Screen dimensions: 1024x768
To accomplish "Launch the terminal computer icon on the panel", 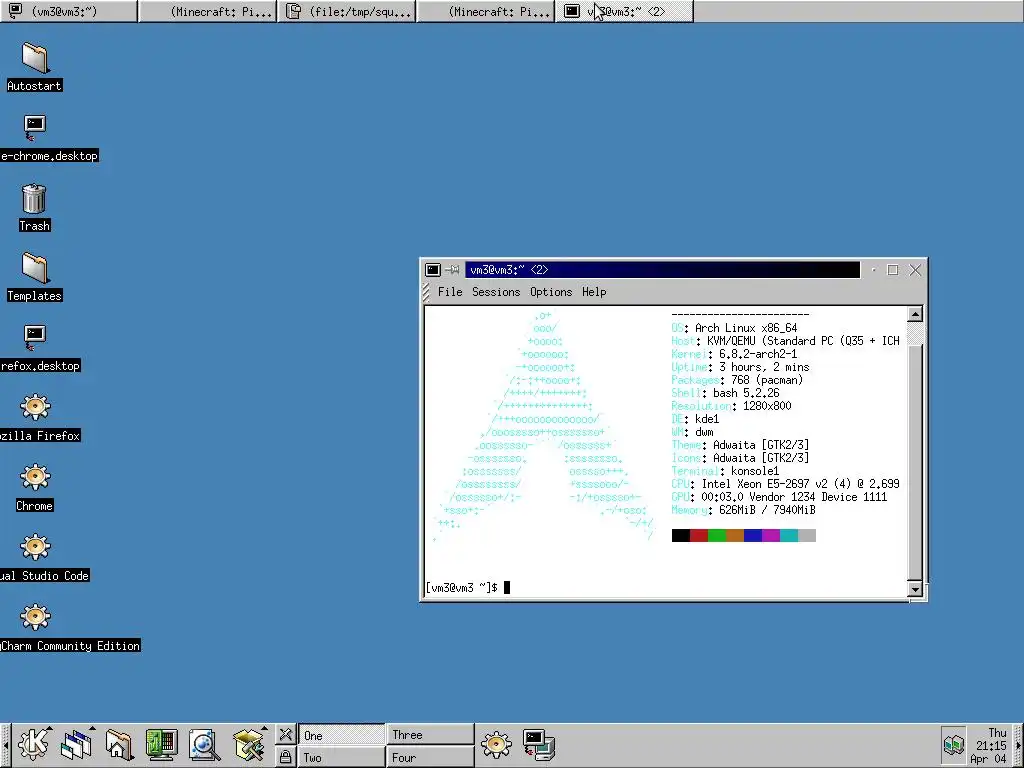I will (539, 744).
